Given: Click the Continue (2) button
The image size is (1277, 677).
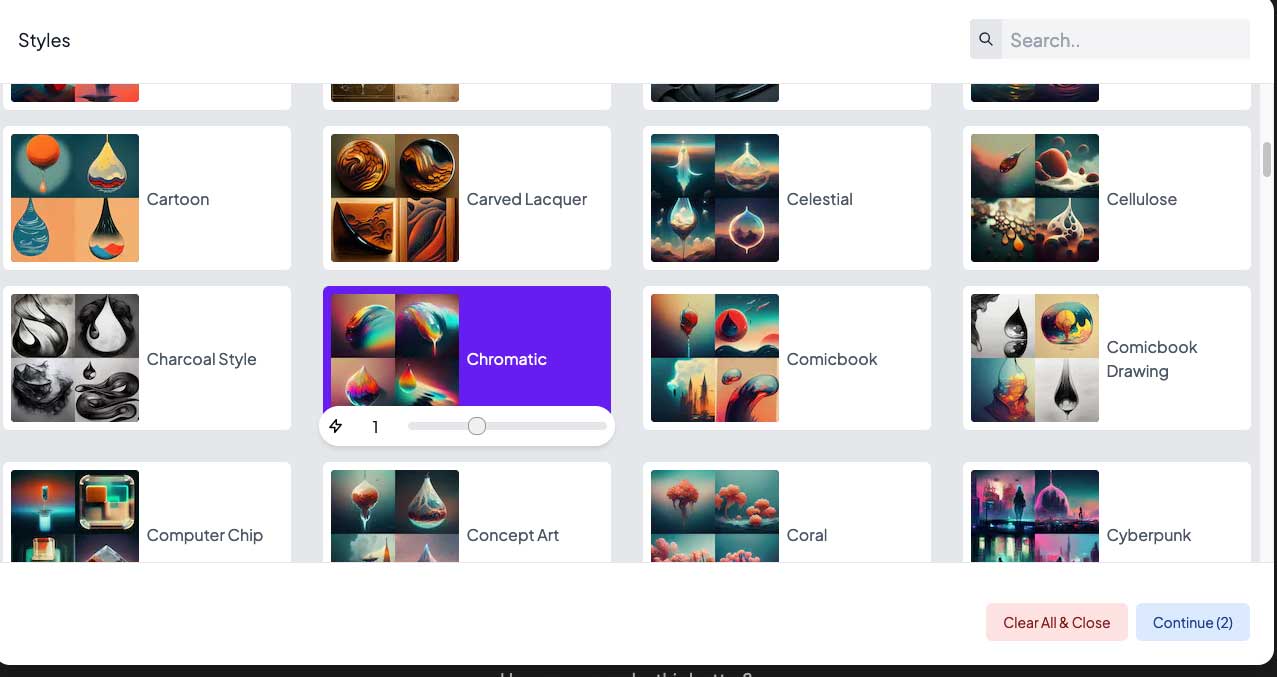Looking at the screenshot, I should (x=1193, y=622).
